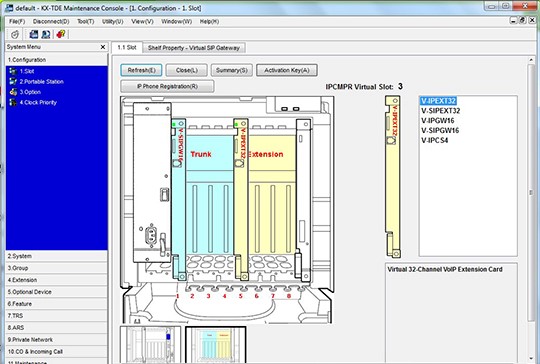This screenshot has width=540, height=364.
Task: Click the red help toolbar icon
Action: pyautogui.click(x=61, y=34)
